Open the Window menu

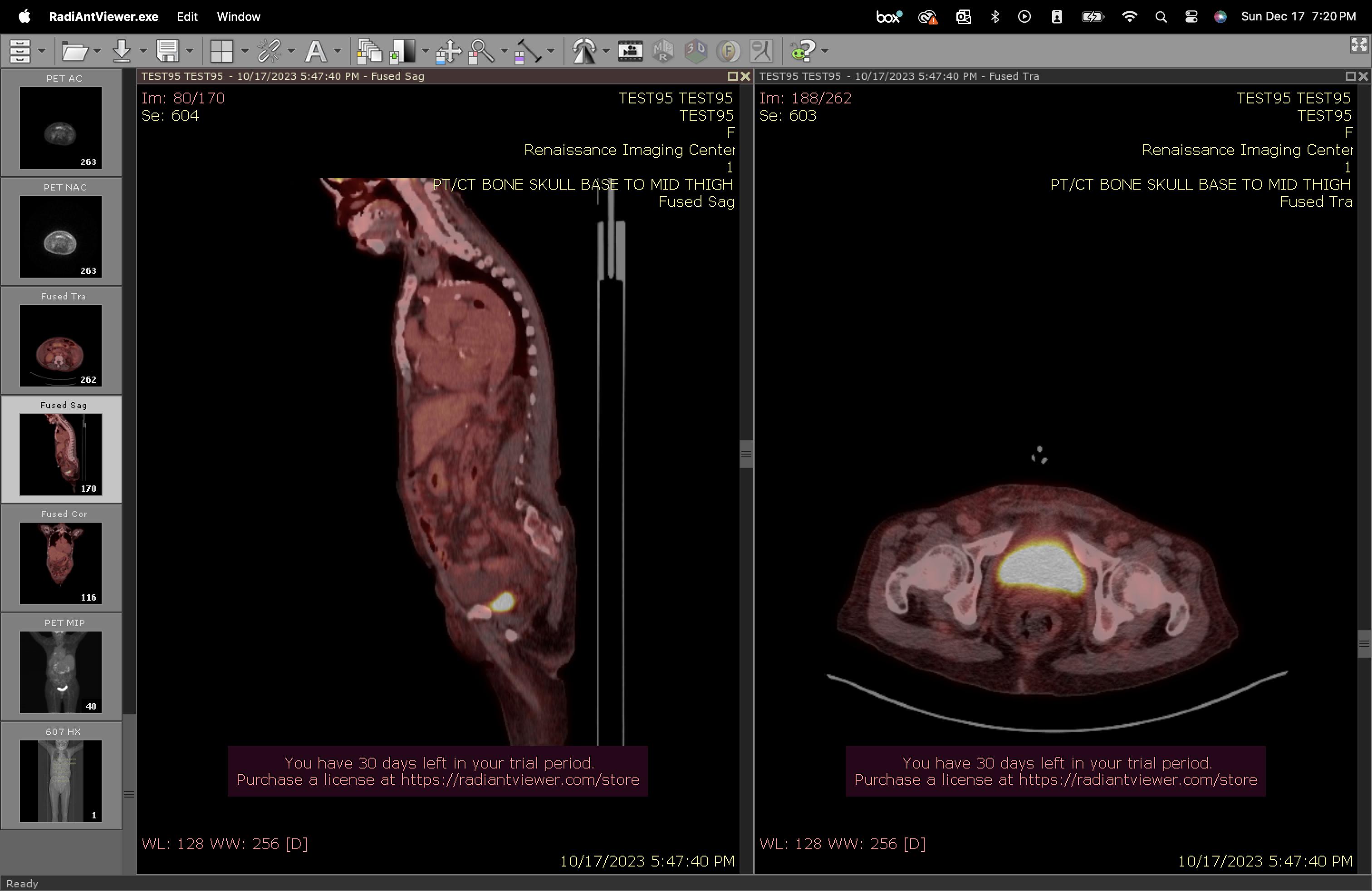[239, 17]
